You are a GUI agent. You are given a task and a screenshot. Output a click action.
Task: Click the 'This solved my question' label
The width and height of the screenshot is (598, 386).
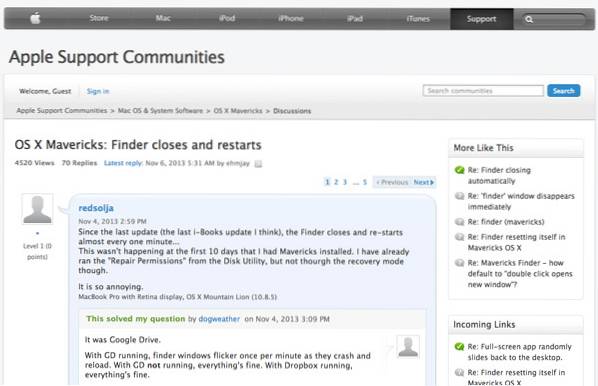[135, 319]
